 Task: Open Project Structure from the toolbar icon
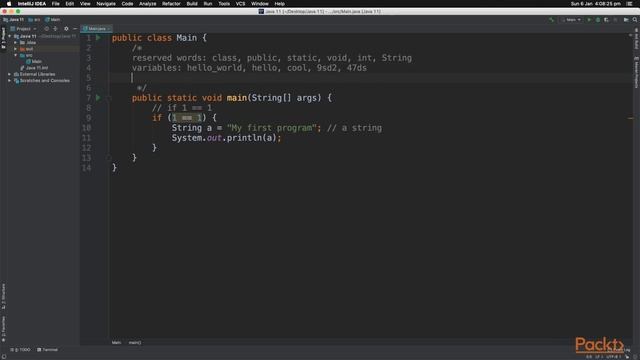626,20
